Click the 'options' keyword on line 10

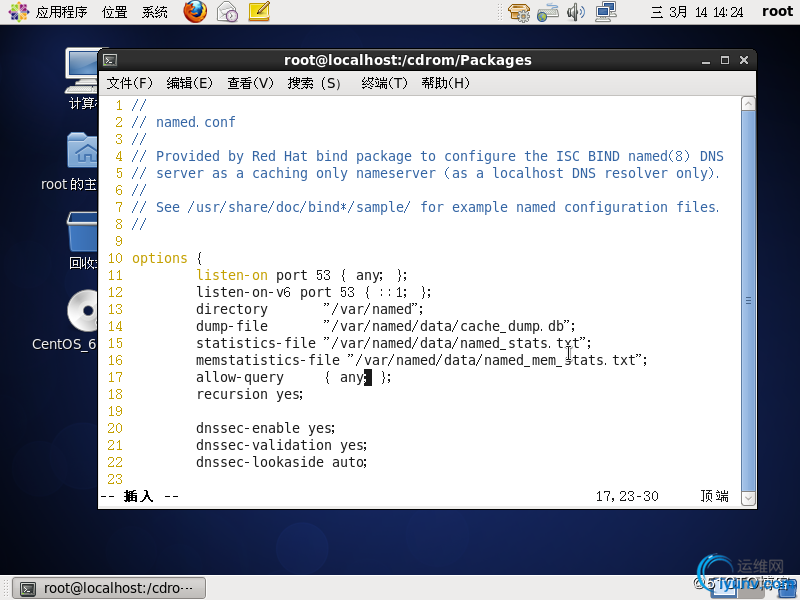tap(160, 258)
